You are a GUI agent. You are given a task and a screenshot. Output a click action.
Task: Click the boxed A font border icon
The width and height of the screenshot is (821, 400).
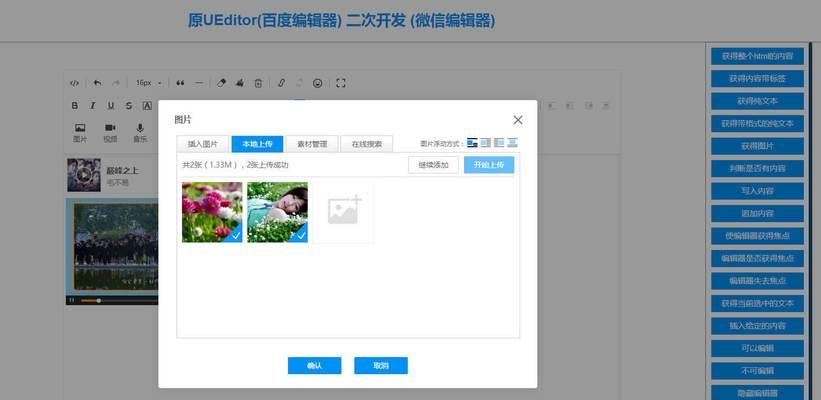tap(147, 106)
